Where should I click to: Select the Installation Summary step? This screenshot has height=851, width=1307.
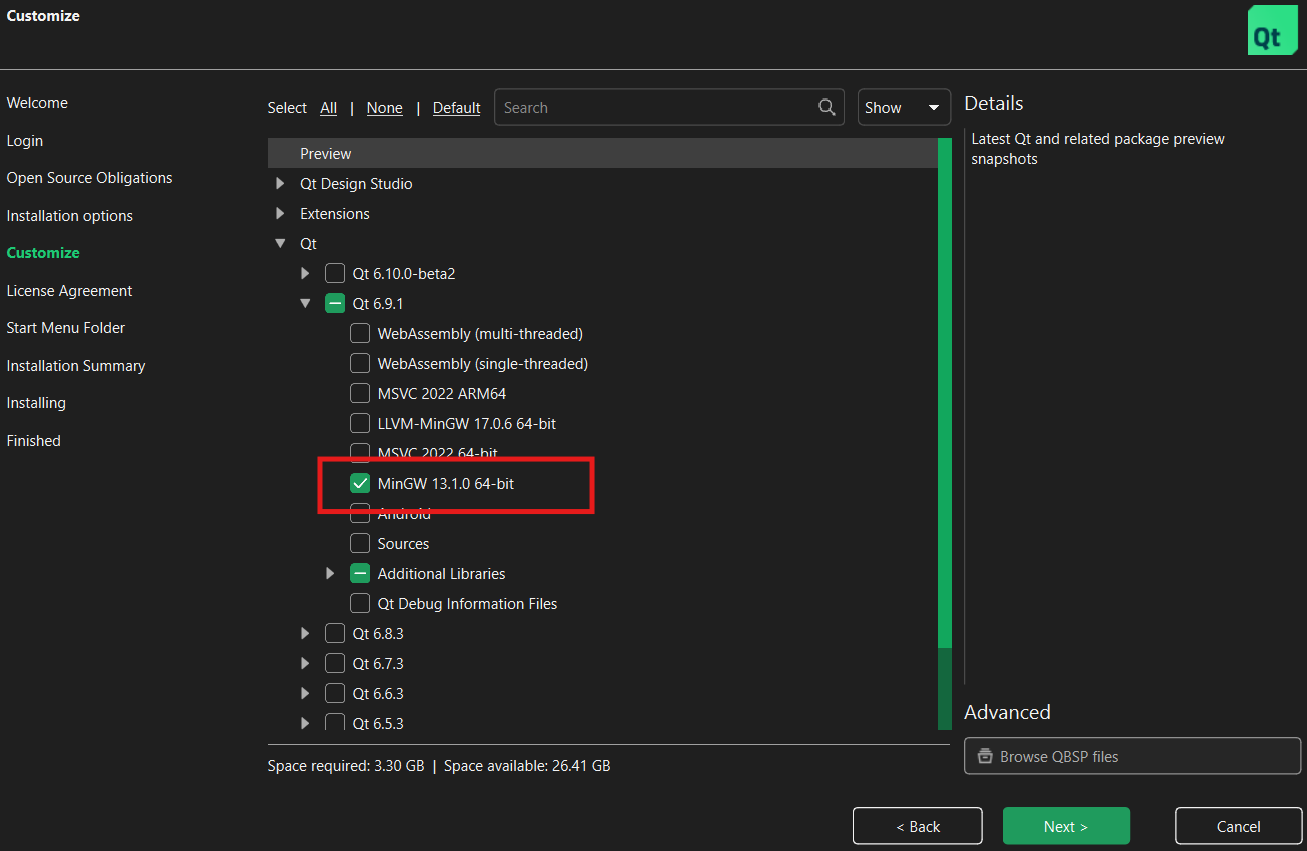76,366
